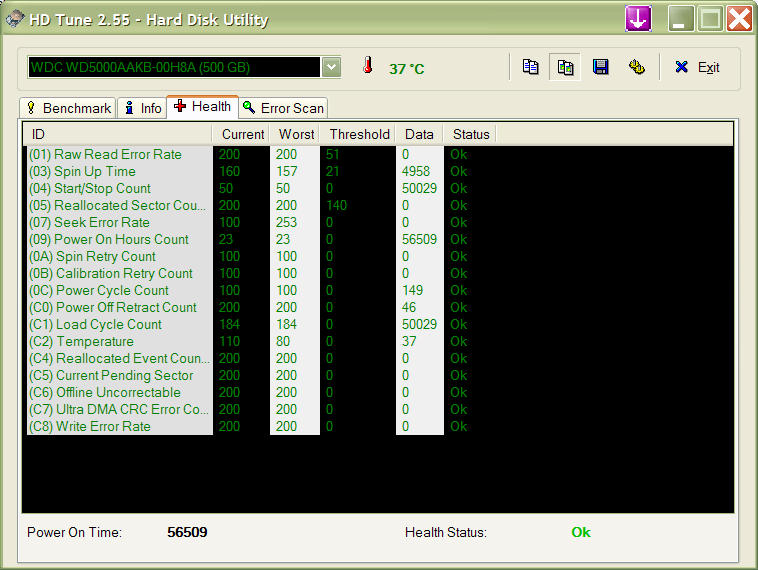
Task: Click Ok status in Write Error Rate row
Action: click(x=458, y=426)
